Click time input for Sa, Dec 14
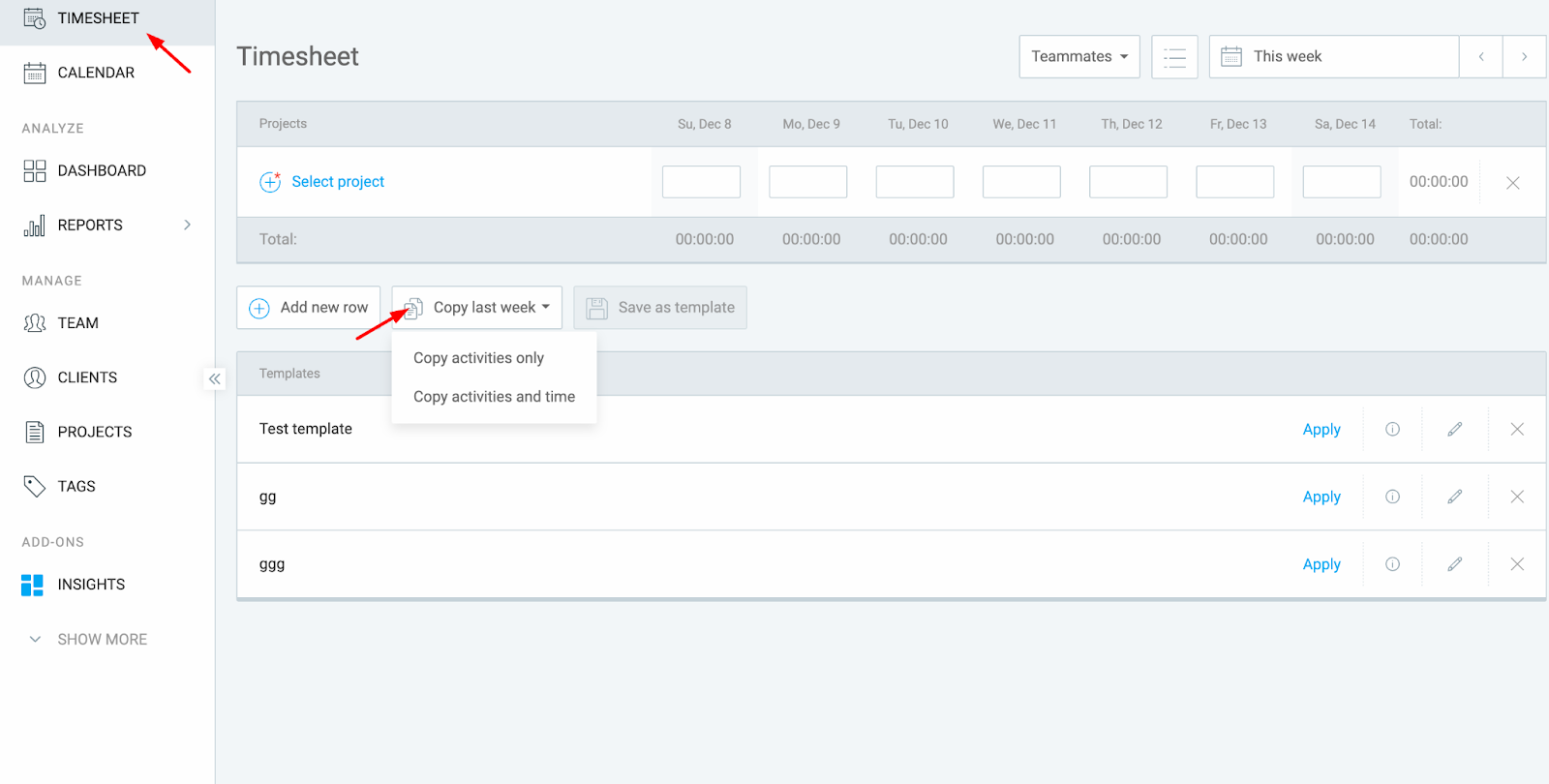Screen dimensions: 1549x784 (1342, 182)
